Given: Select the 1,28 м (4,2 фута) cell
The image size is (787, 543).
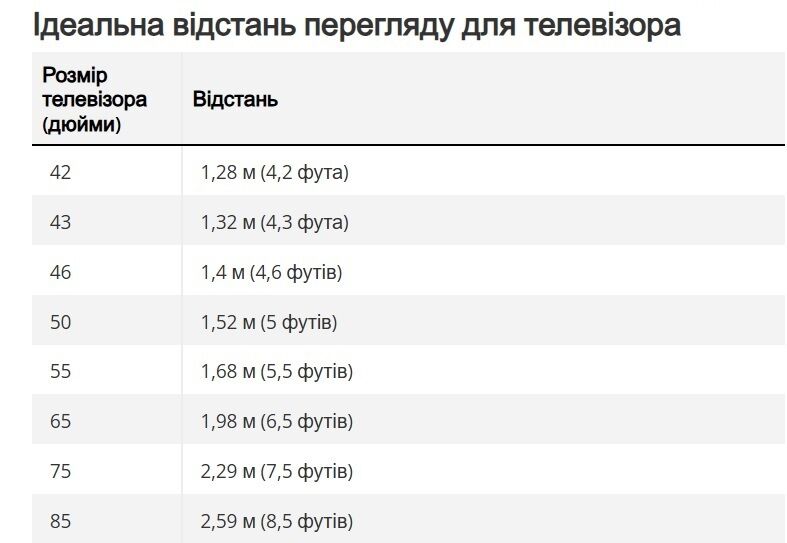Looking at the screenshot, I should (x=275, y=172).
